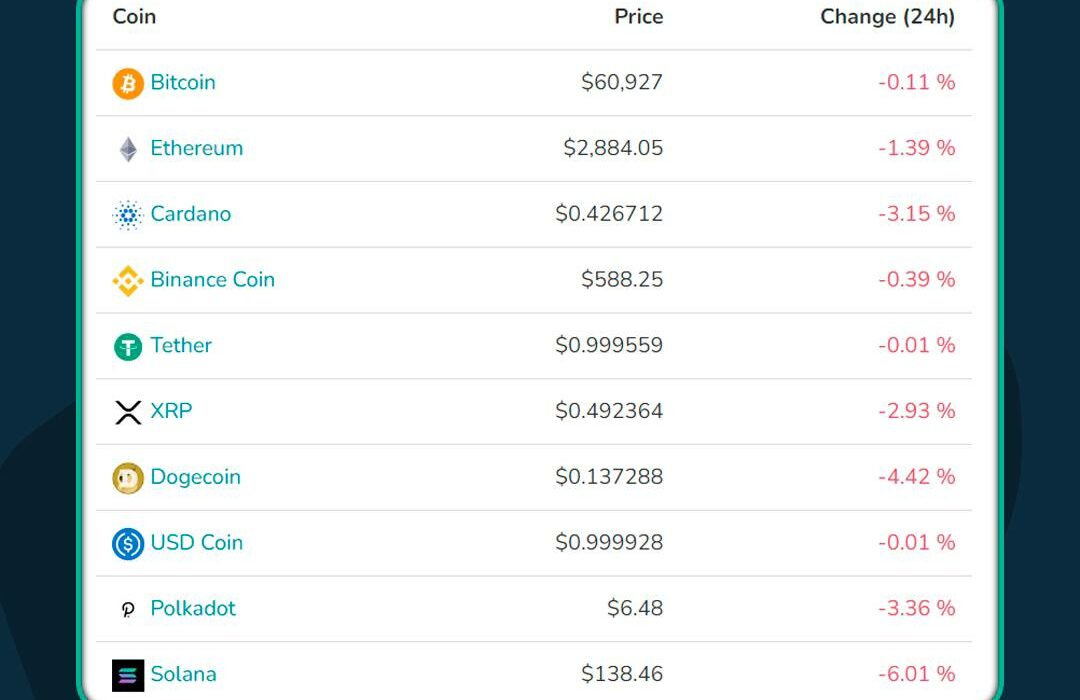Click the Cardano blue dotted logo

coord(128,215)
